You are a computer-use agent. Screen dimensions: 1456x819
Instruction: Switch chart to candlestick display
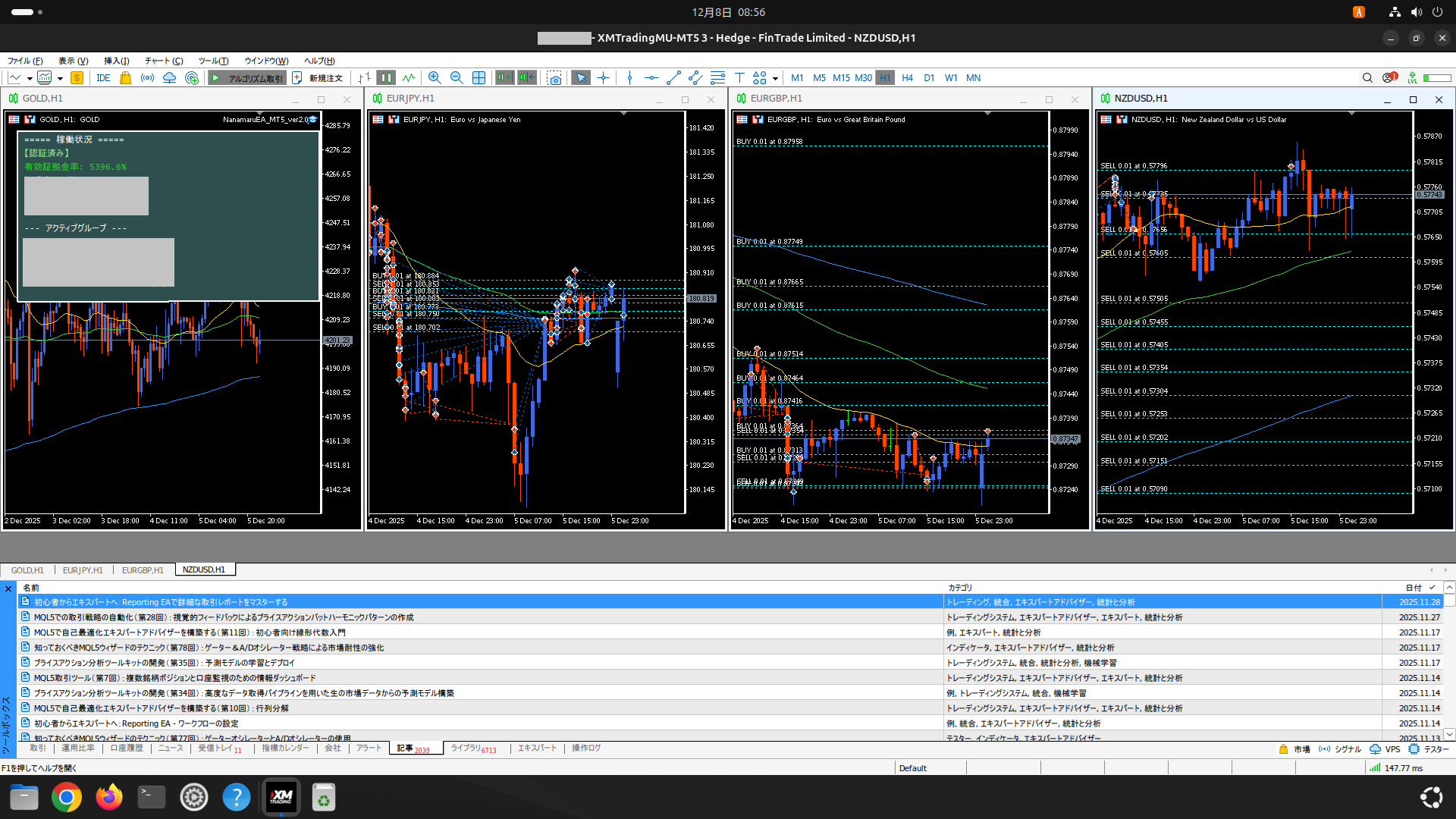pyautogui.click(x=386, y=77)
